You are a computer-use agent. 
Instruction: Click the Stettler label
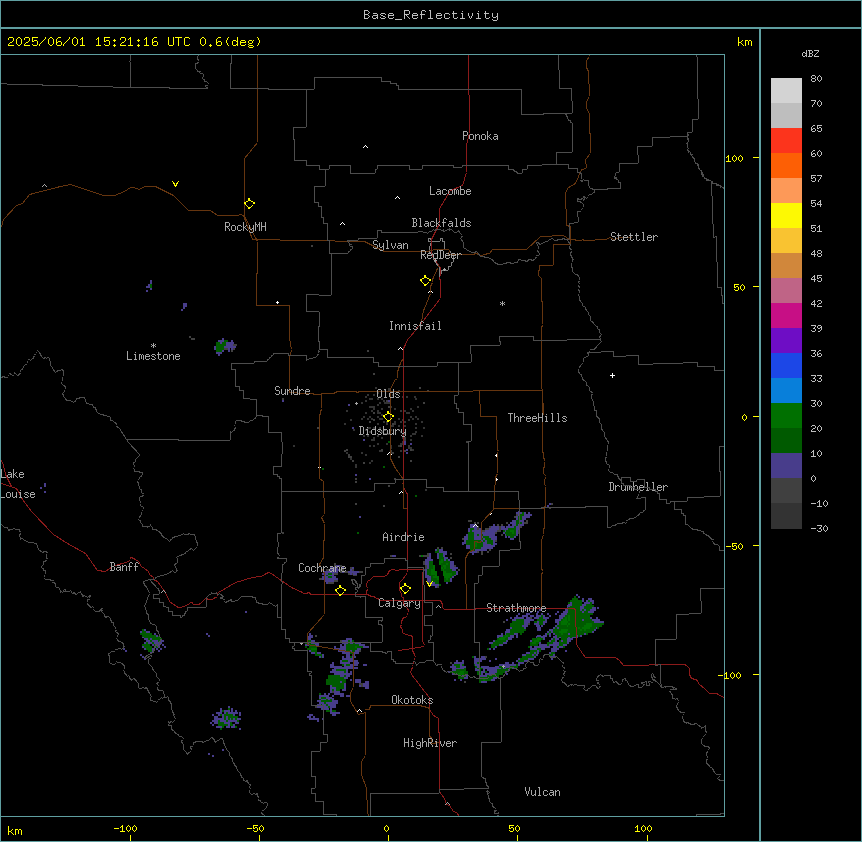634,237
